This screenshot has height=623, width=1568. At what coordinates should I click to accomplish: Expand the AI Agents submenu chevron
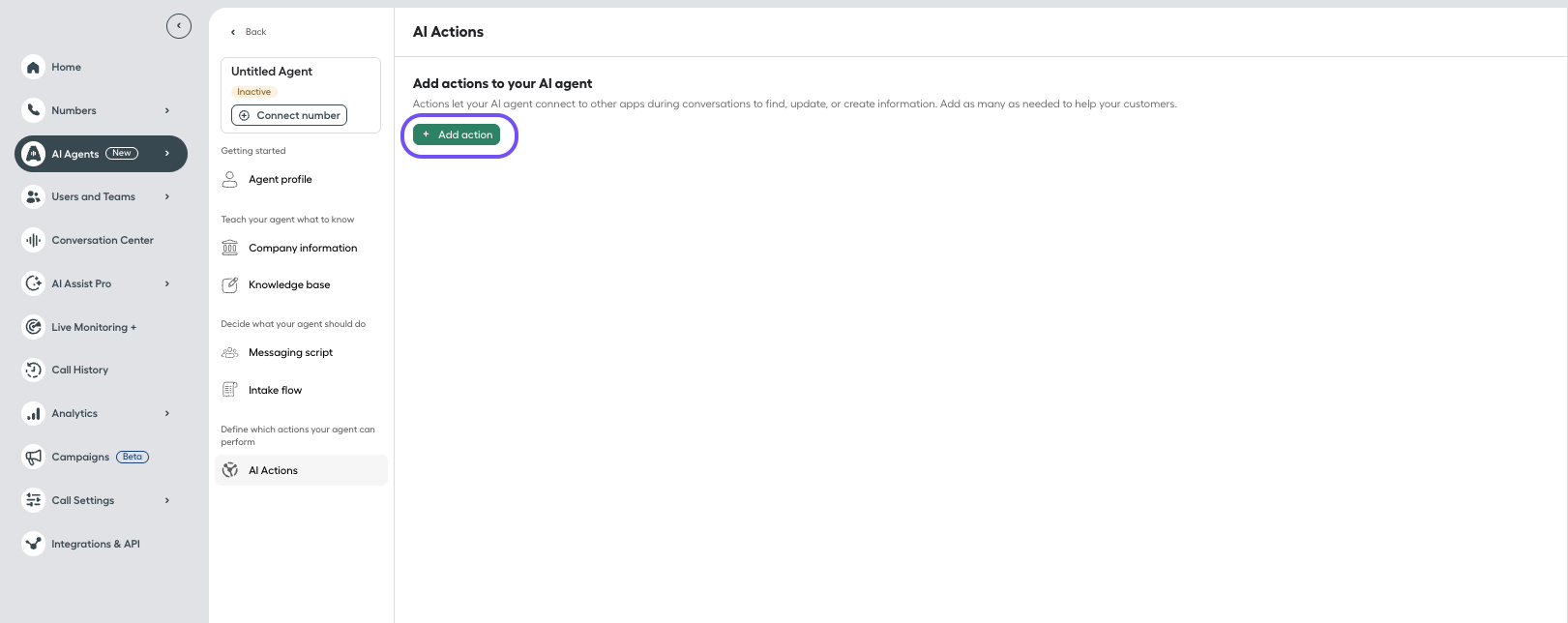pos(167,154)
